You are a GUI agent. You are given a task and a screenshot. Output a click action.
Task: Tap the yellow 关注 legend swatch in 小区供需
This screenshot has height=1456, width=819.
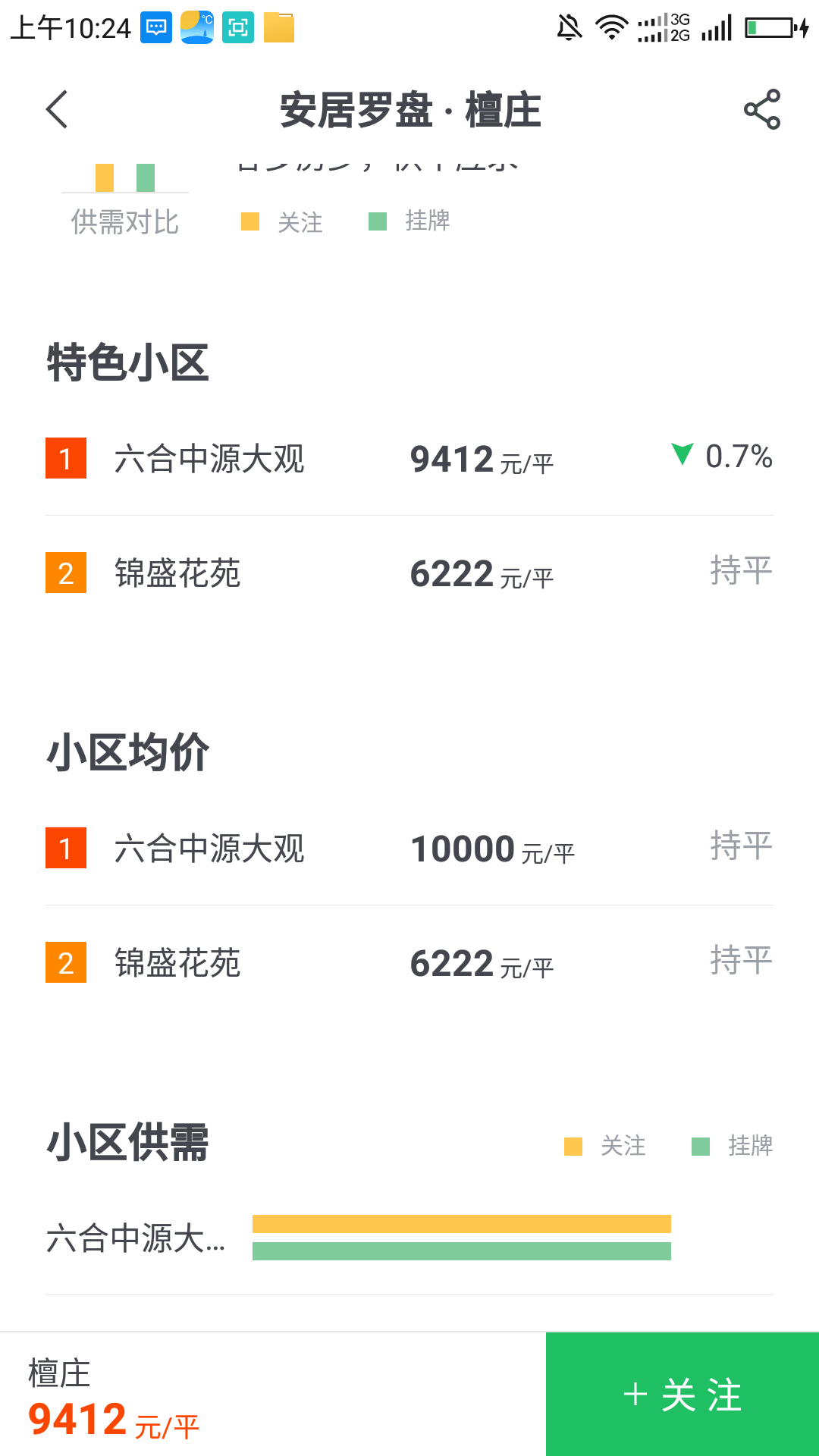click(x=573, y=1146)
